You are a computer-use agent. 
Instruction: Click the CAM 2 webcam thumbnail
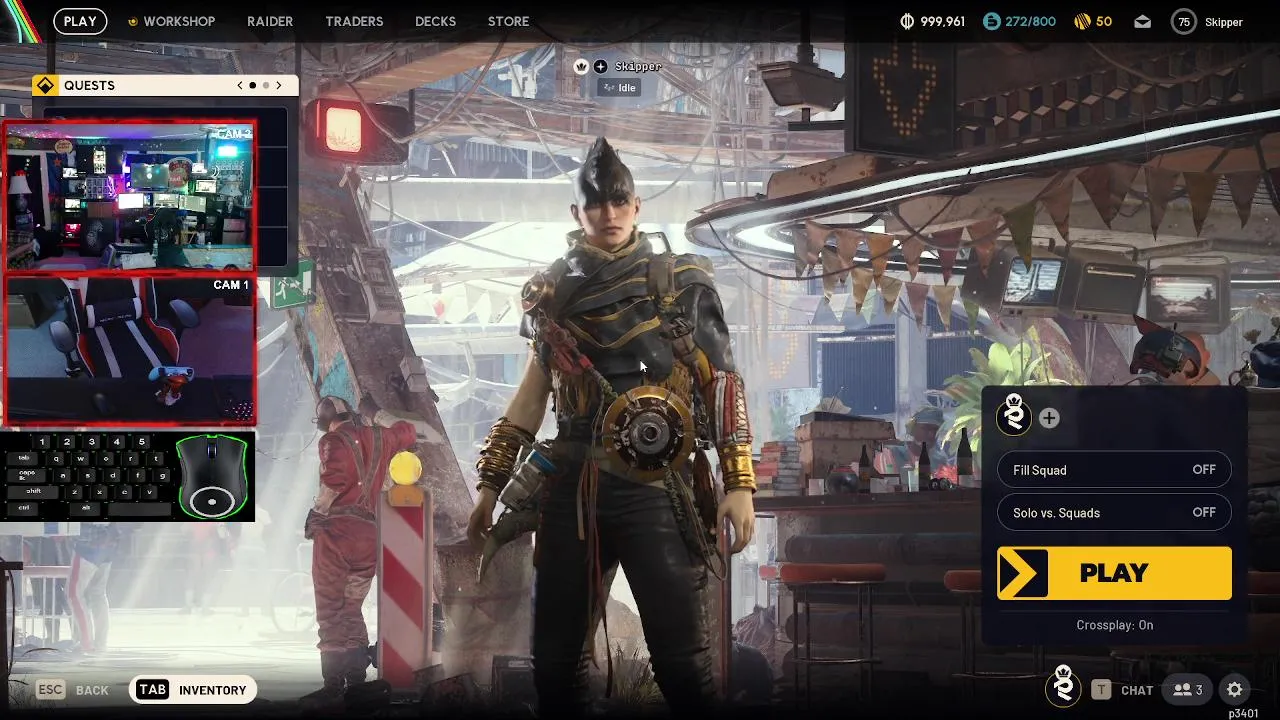pyautogui.click(x=130, y=197)
